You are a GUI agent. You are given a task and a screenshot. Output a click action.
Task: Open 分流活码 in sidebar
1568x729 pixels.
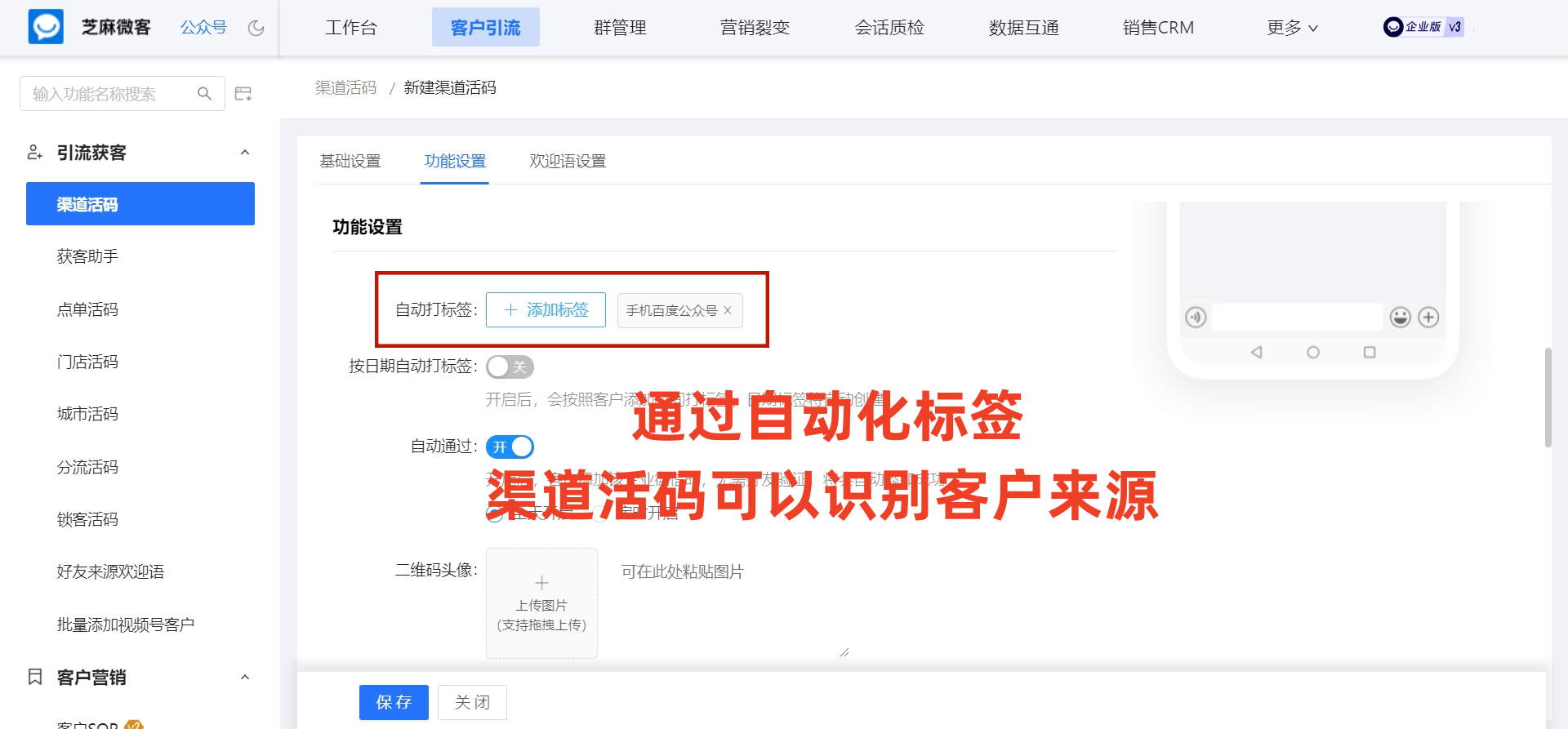tap(87, 467)
